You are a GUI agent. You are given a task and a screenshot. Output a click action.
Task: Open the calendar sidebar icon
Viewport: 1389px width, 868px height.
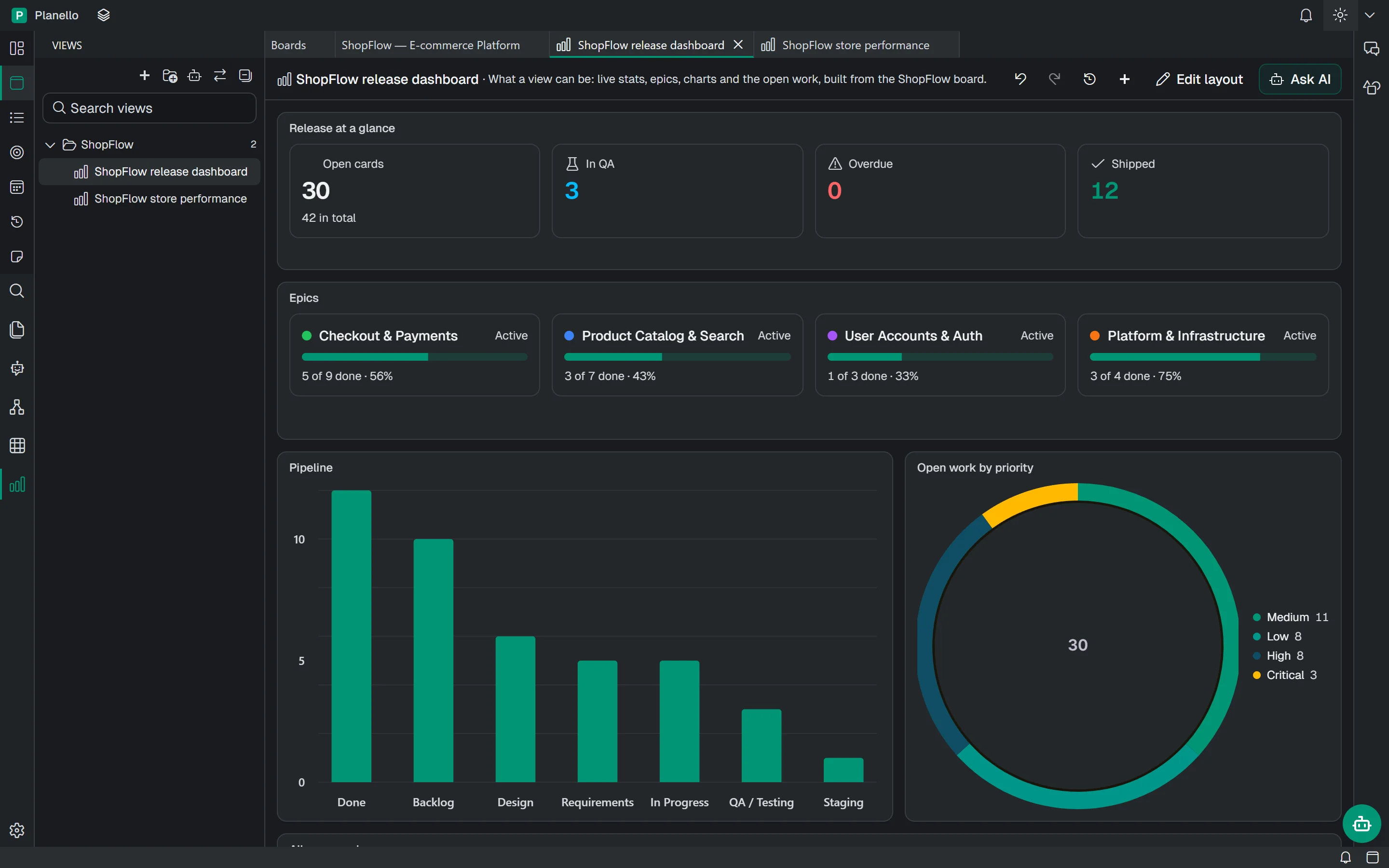point(17,187)
